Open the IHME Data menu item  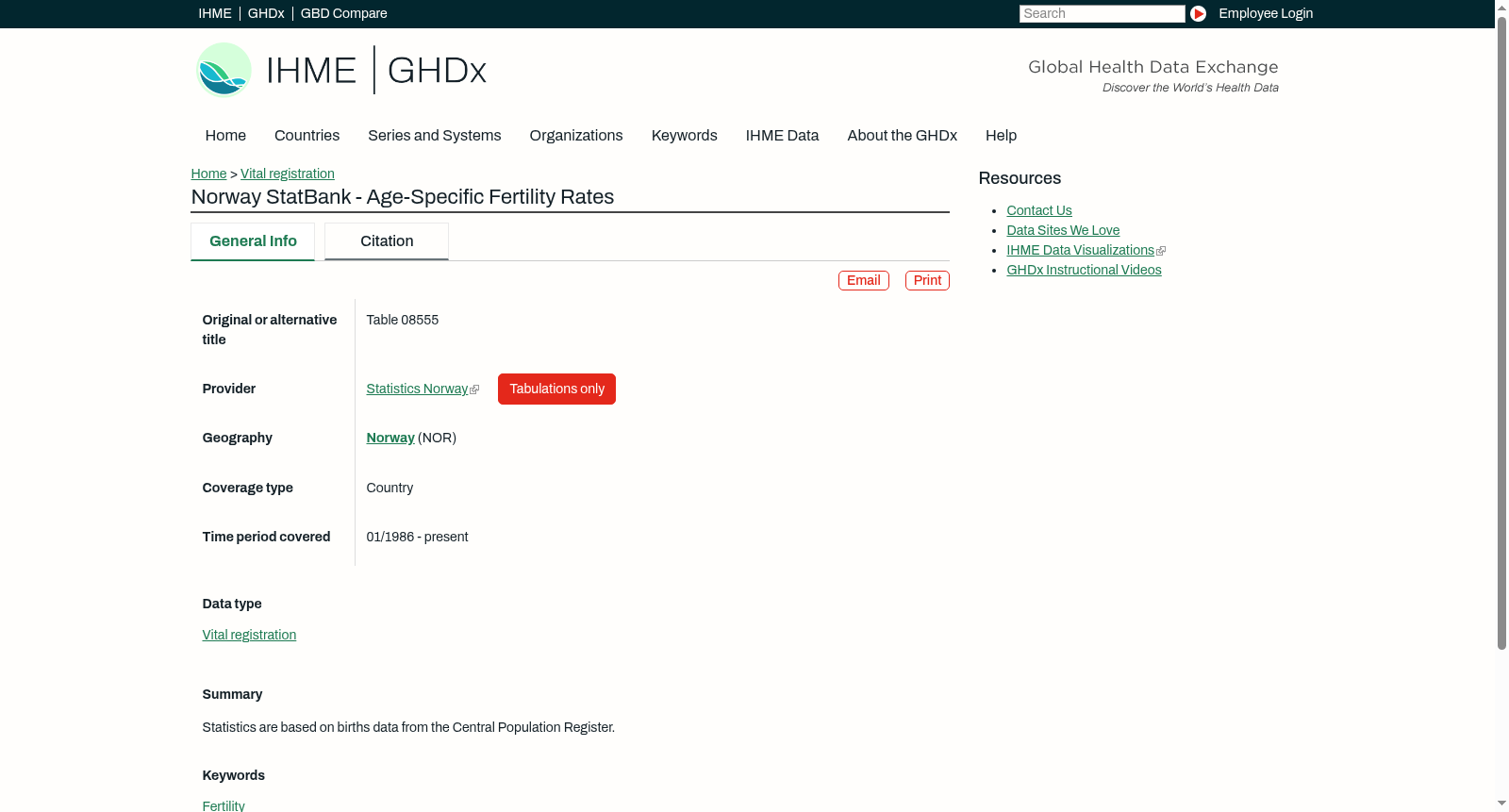(x=782, y=136)
